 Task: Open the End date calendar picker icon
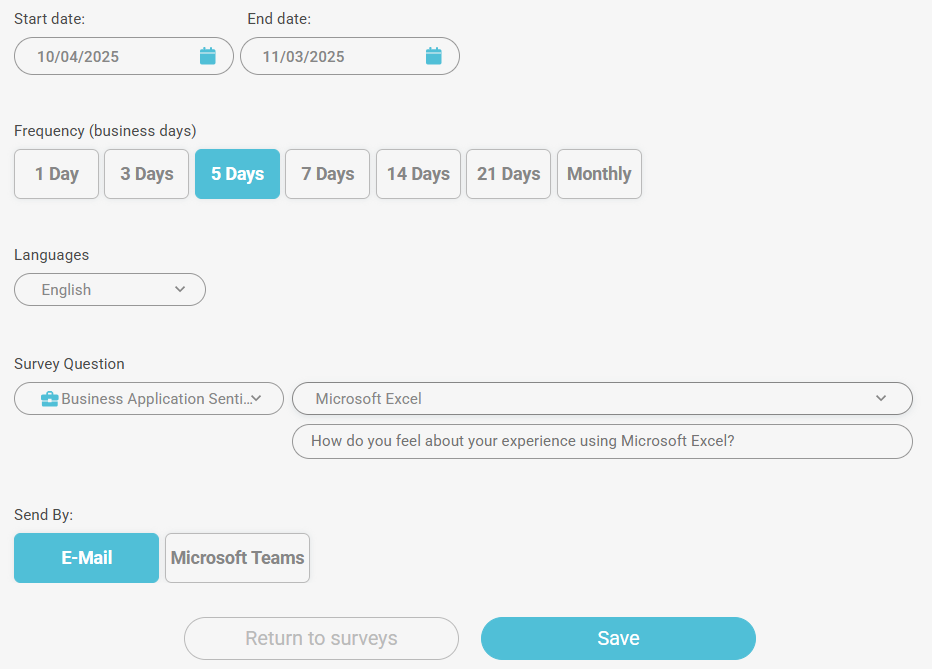[x=434, y=56]
